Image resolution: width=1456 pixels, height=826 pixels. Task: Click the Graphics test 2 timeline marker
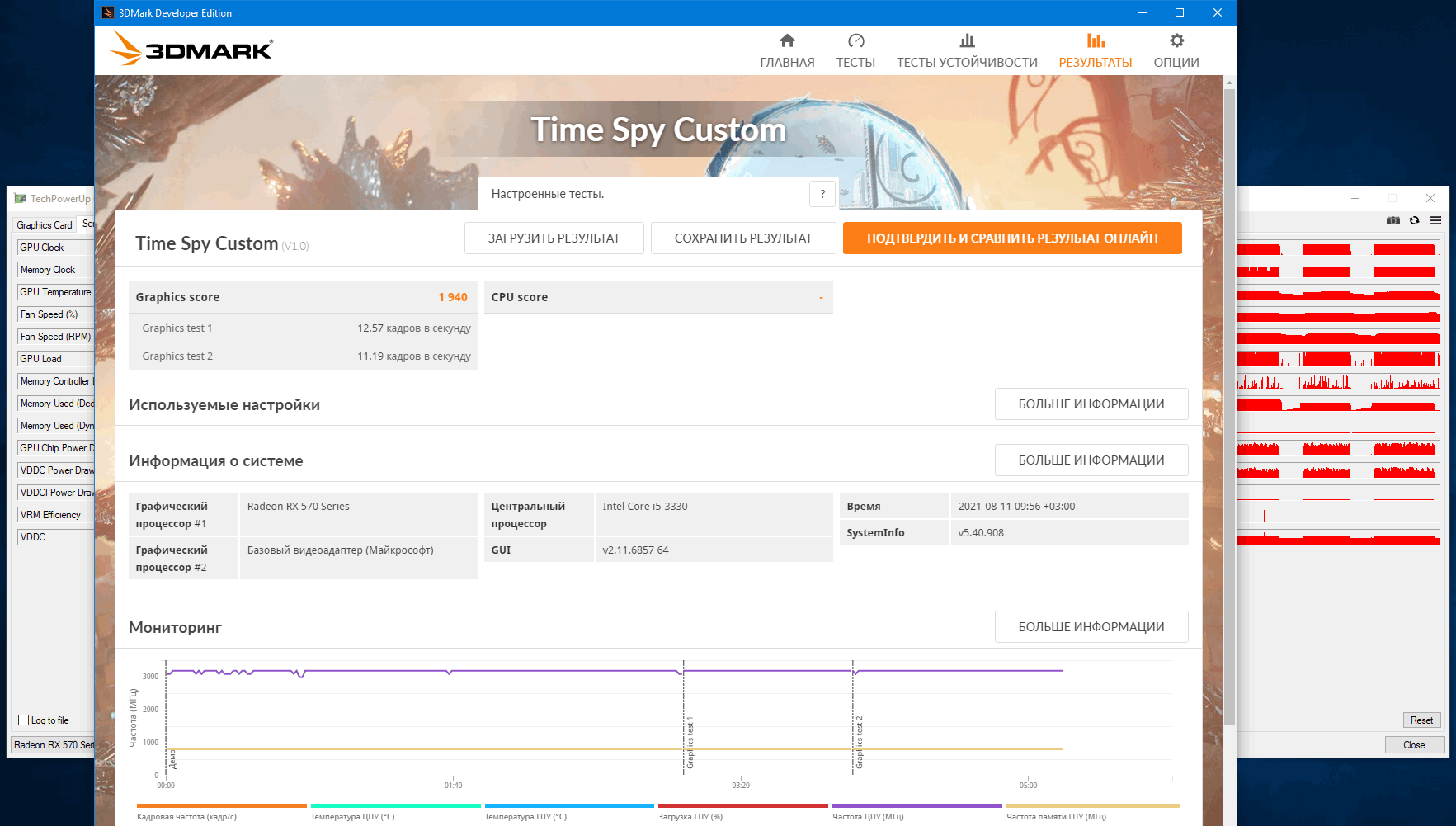859,743
